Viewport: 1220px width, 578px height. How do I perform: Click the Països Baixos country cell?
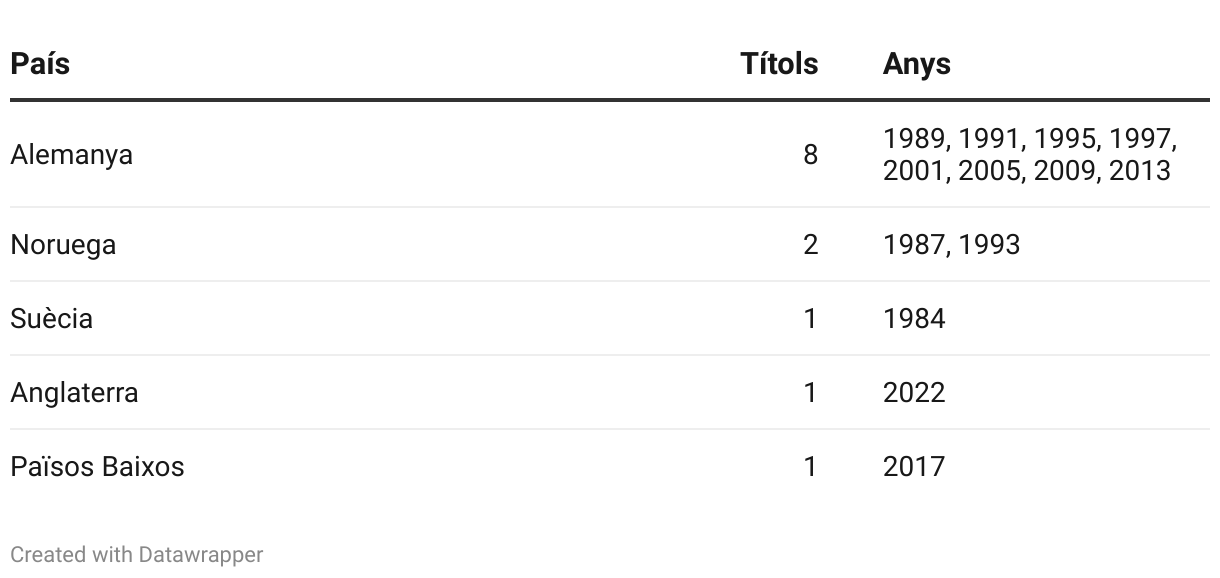(x=97, y=467)
